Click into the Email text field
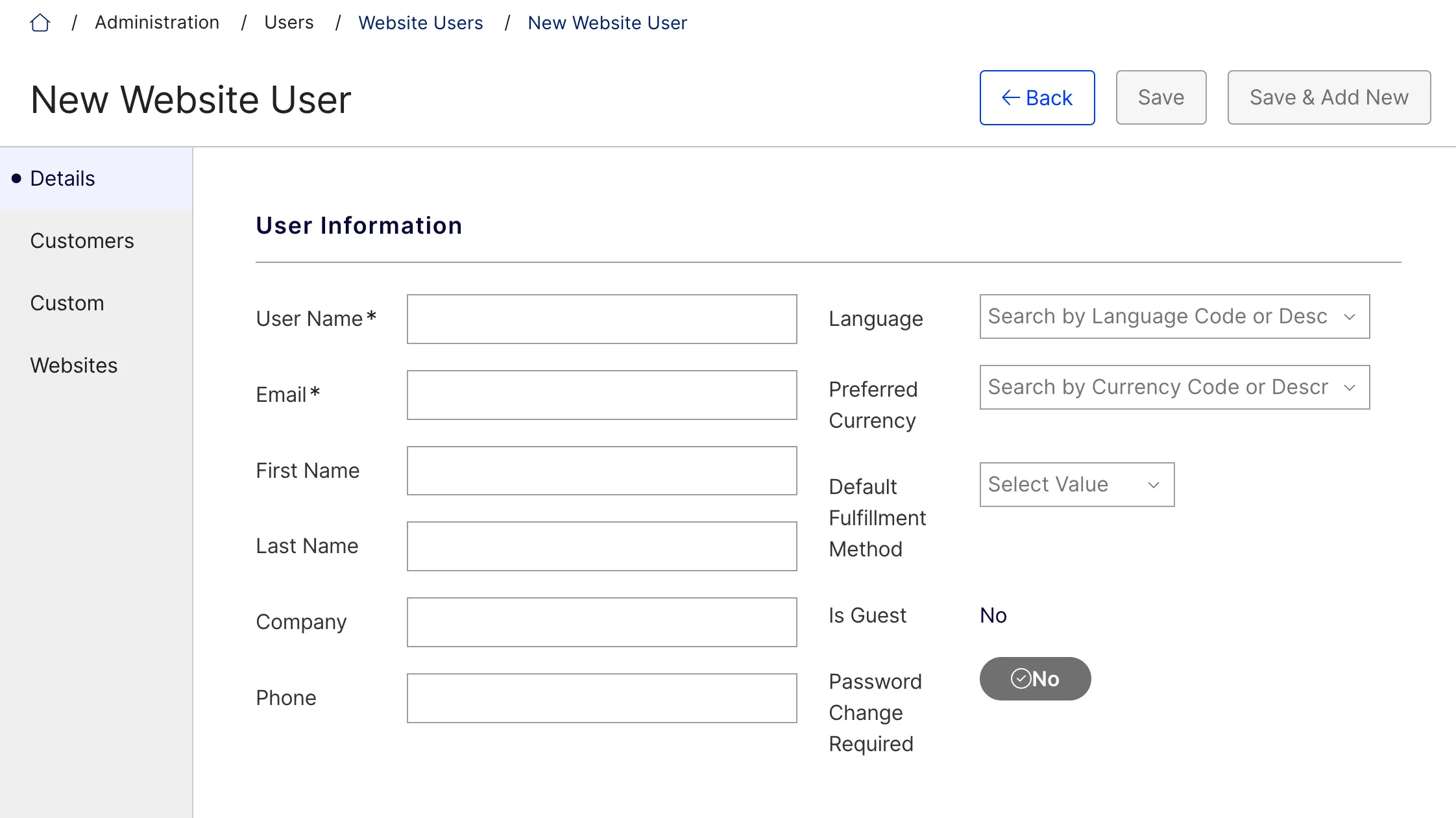This screenshot has width=1456, height=818. (601, 395)
